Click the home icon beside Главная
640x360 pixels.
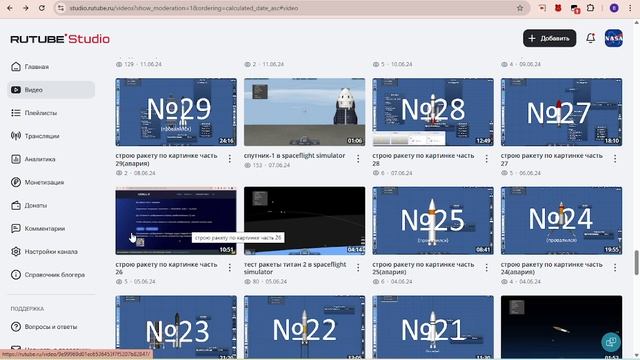16,67
